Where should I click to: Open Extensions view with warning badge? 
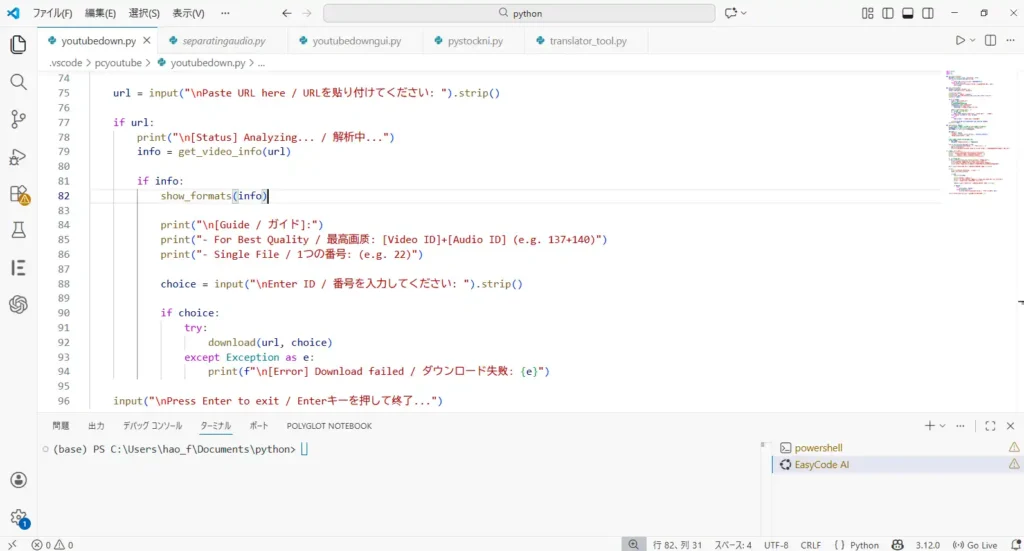19,194
